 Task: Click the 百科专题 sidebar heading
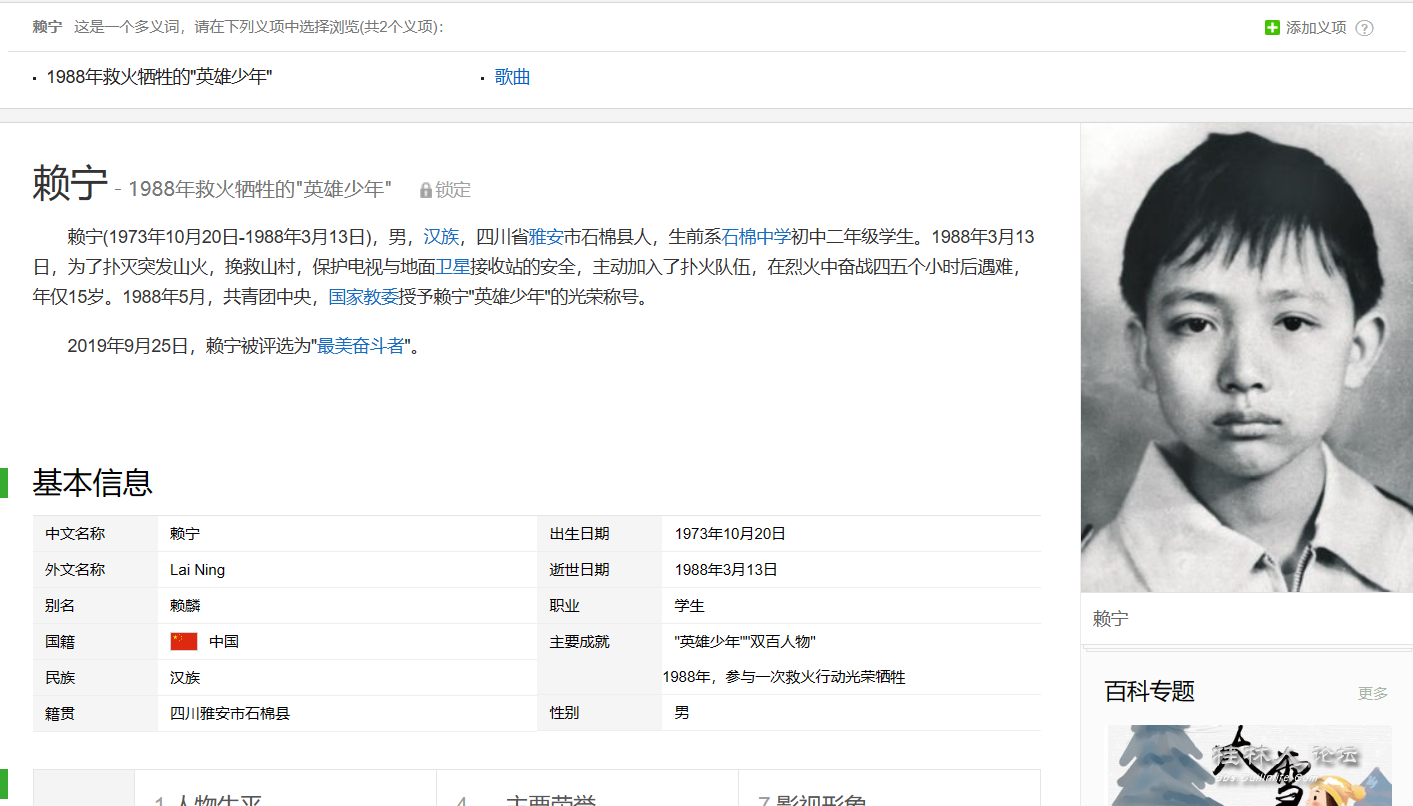click(x=1150, y=691)
